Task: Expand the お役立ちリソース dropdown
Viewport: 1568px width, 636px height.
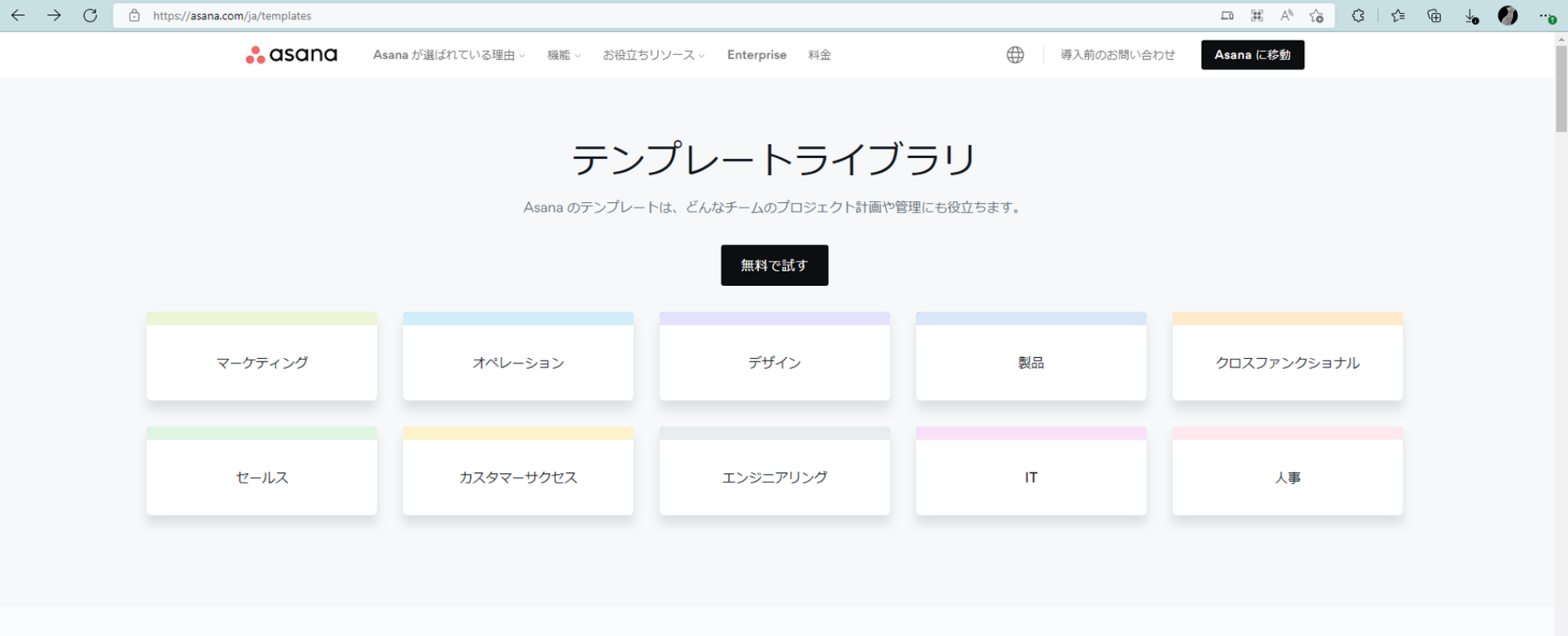Action: pyautogui.click(x=653, y=55)
